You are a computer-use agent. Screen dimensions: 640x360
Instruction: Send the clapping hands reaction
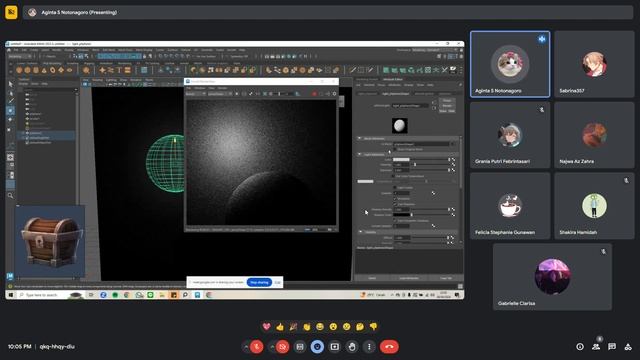[x=307, y=327]
